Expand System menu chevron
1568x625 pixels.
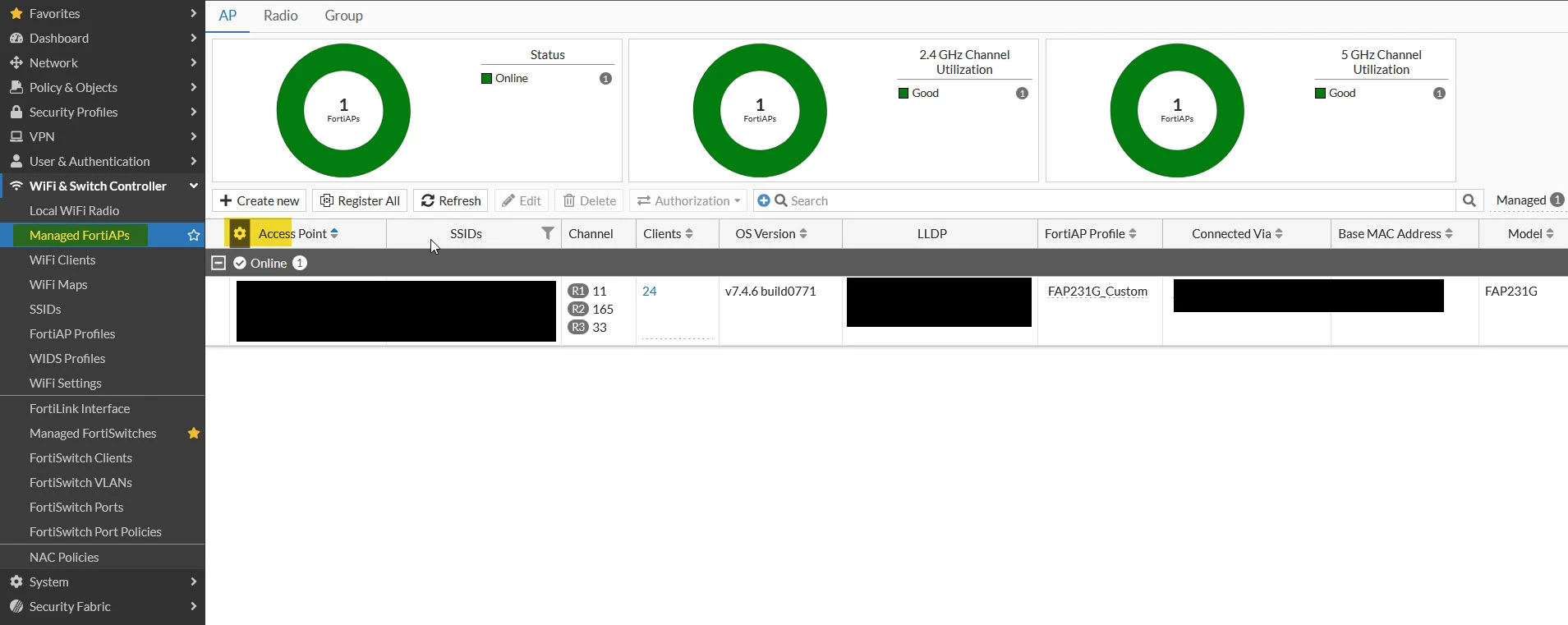tap(193, 581)
